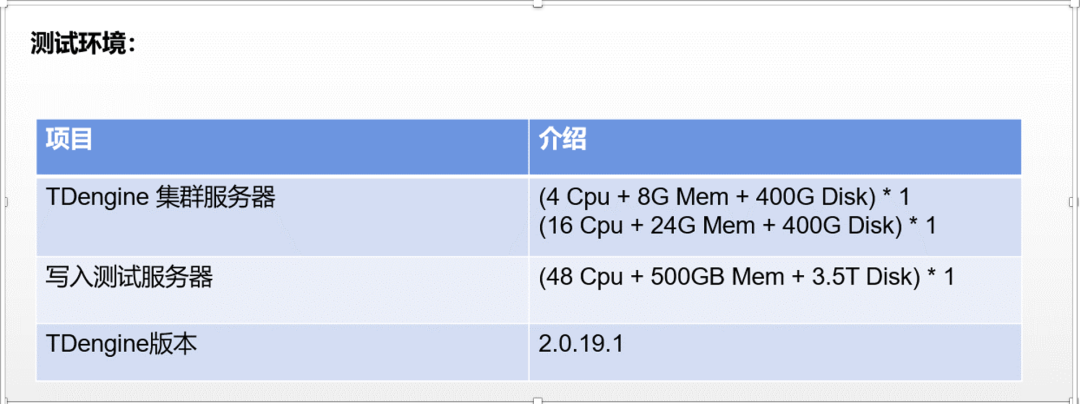Click the TDengine 集群服务器 table cell

[x=282, y=216]
